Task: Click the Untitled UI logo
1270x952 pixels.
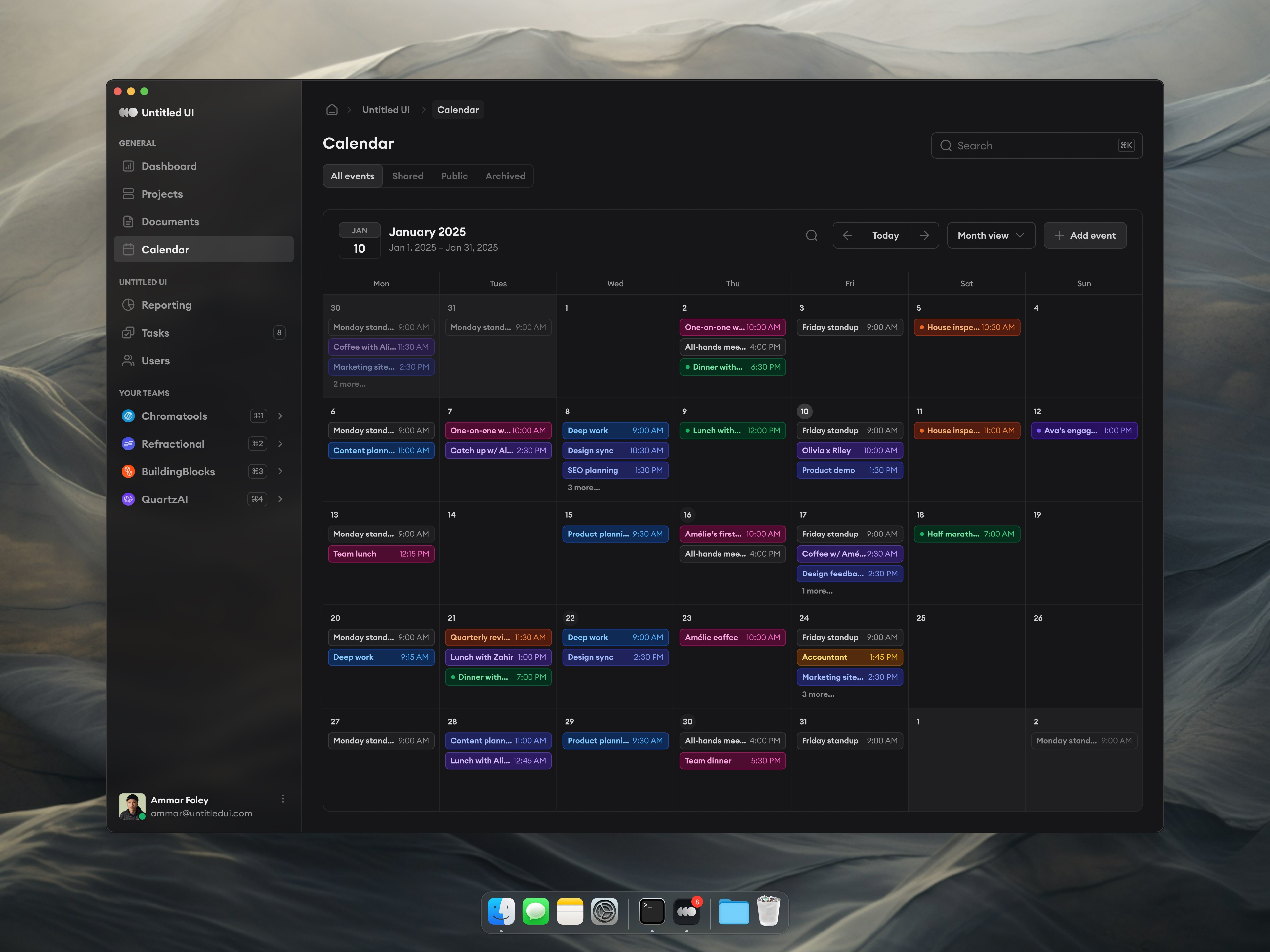Action: [x=156, y=112]
